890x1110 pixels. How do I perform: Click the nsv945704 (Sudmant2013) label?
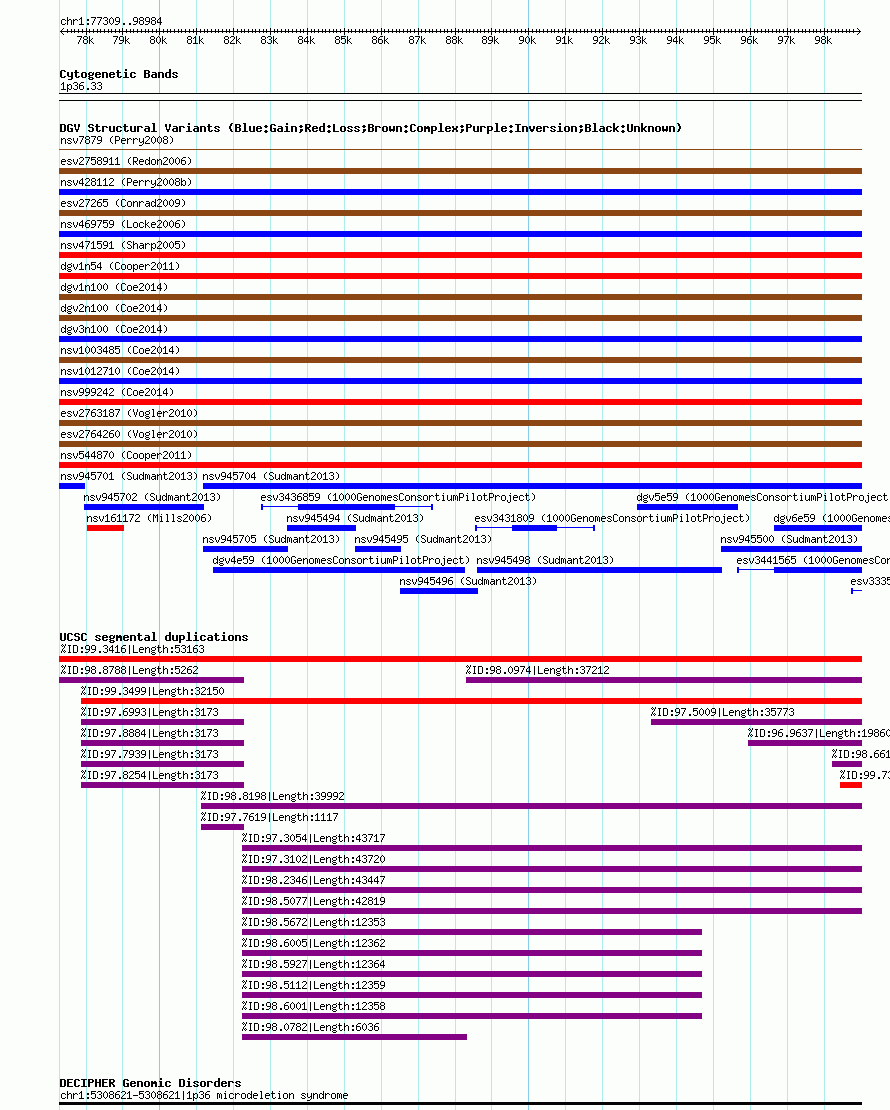(271, 476)
